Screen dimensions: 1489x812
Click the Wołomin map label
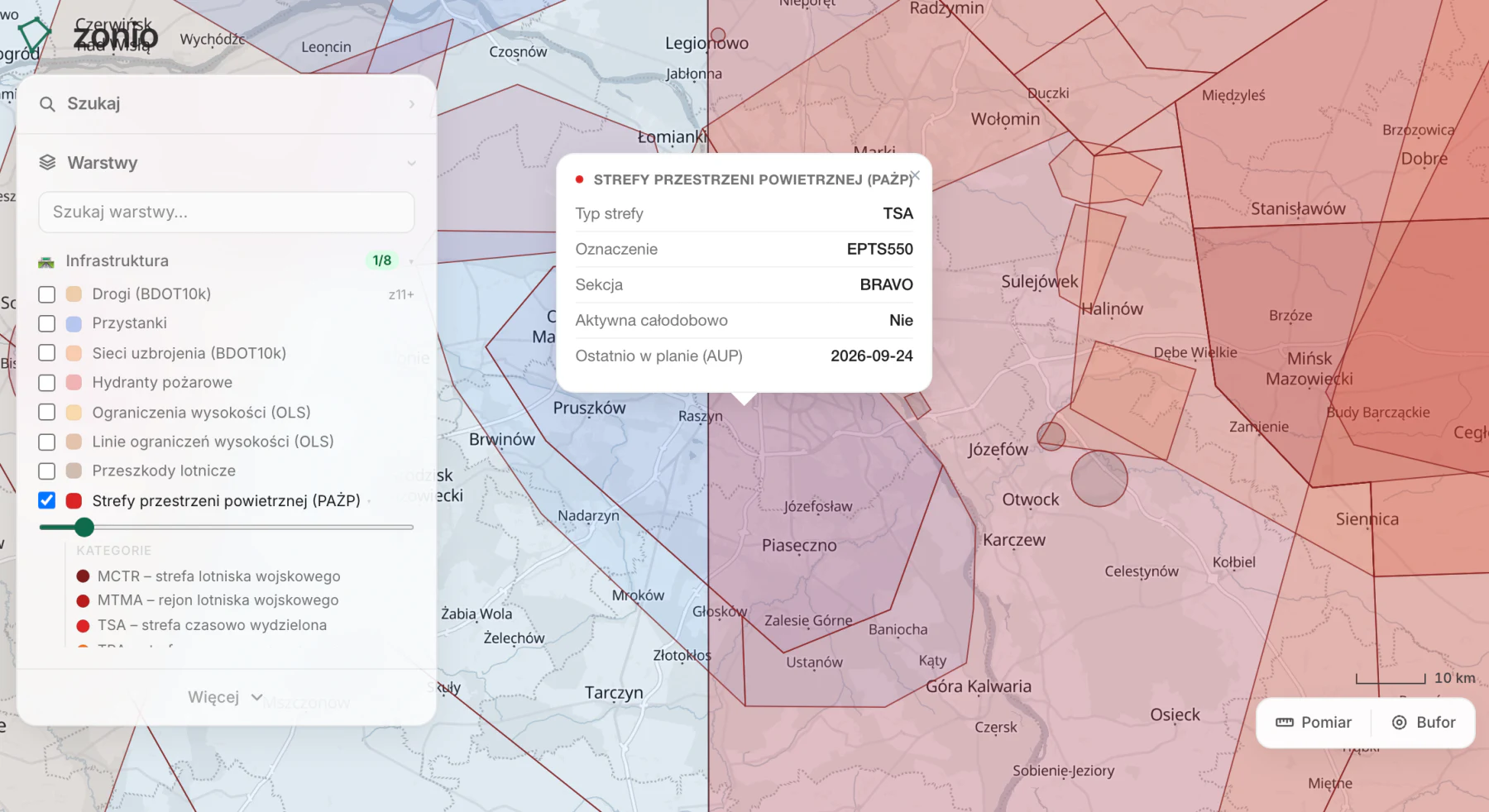click(1005, 119)
